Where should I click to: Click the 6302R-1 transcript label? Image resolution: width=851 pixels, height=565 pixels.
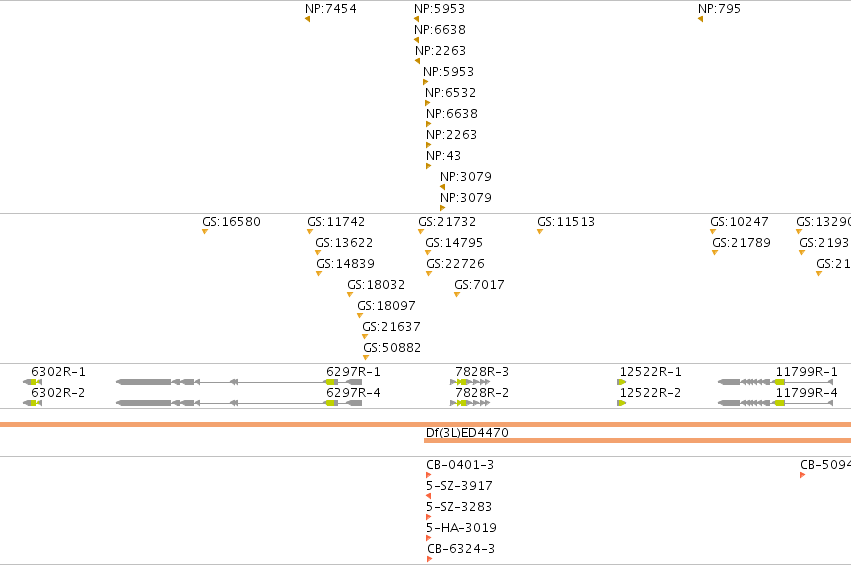[x=58, y=372]
